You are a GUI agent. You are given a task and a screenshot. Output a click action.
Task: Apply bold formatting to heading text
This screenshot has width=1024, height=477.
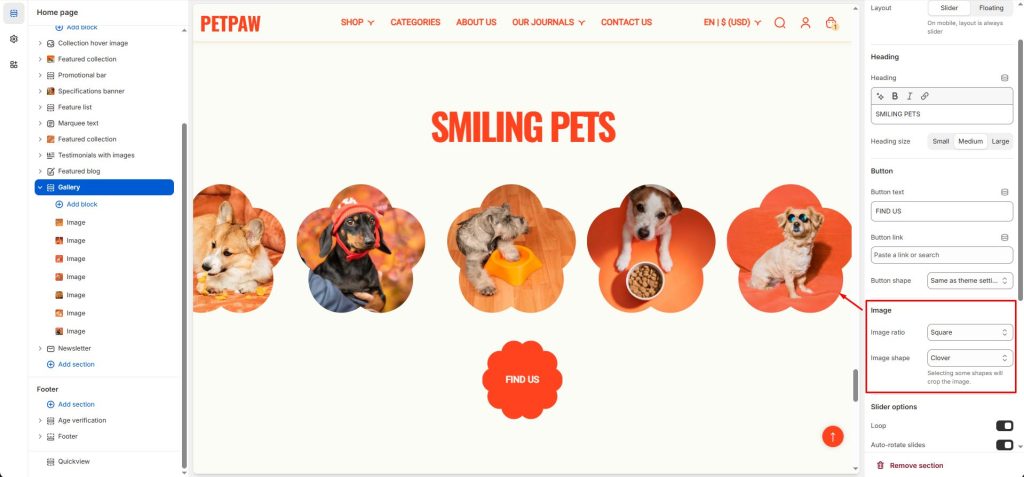895,96
